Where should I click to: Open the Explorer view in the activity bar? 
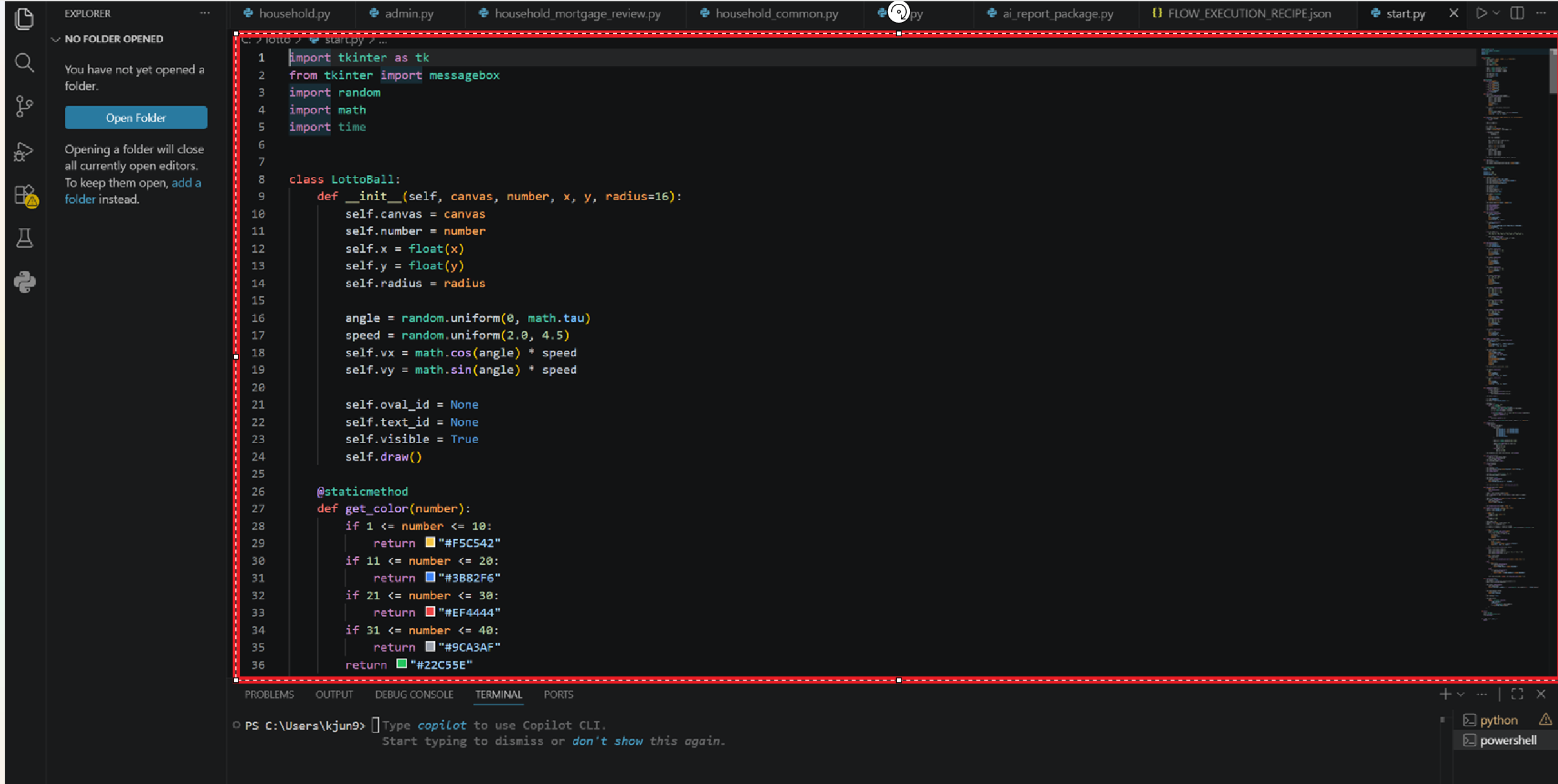[25, 18]
